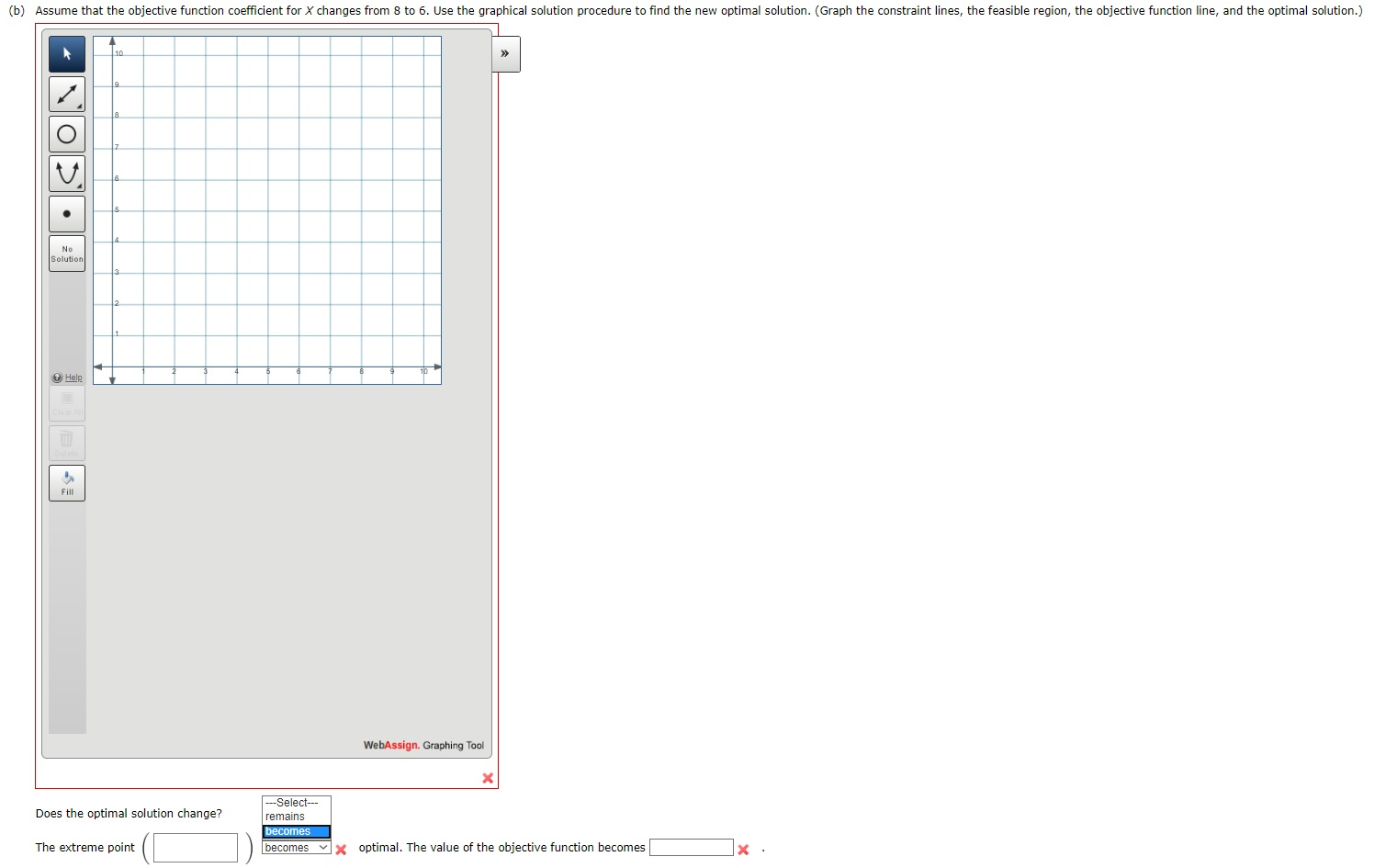The image size is (1397, 868).
Task: Click the red X below the graphing tool
Action: (488, 778)
